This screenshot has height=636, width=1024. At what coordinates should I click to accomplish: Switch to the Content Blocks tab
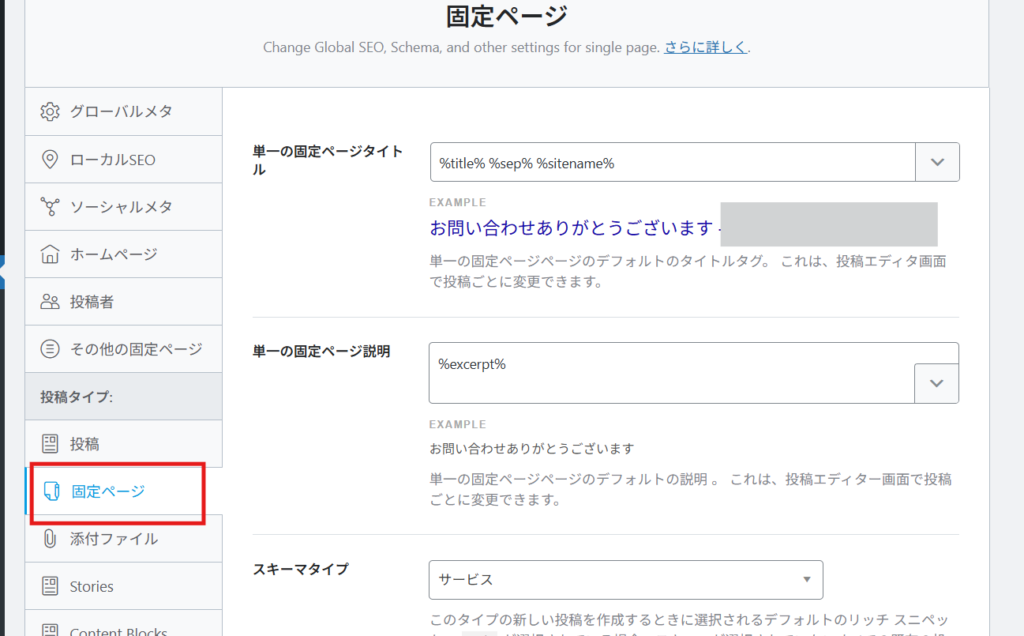click(118, 629)
